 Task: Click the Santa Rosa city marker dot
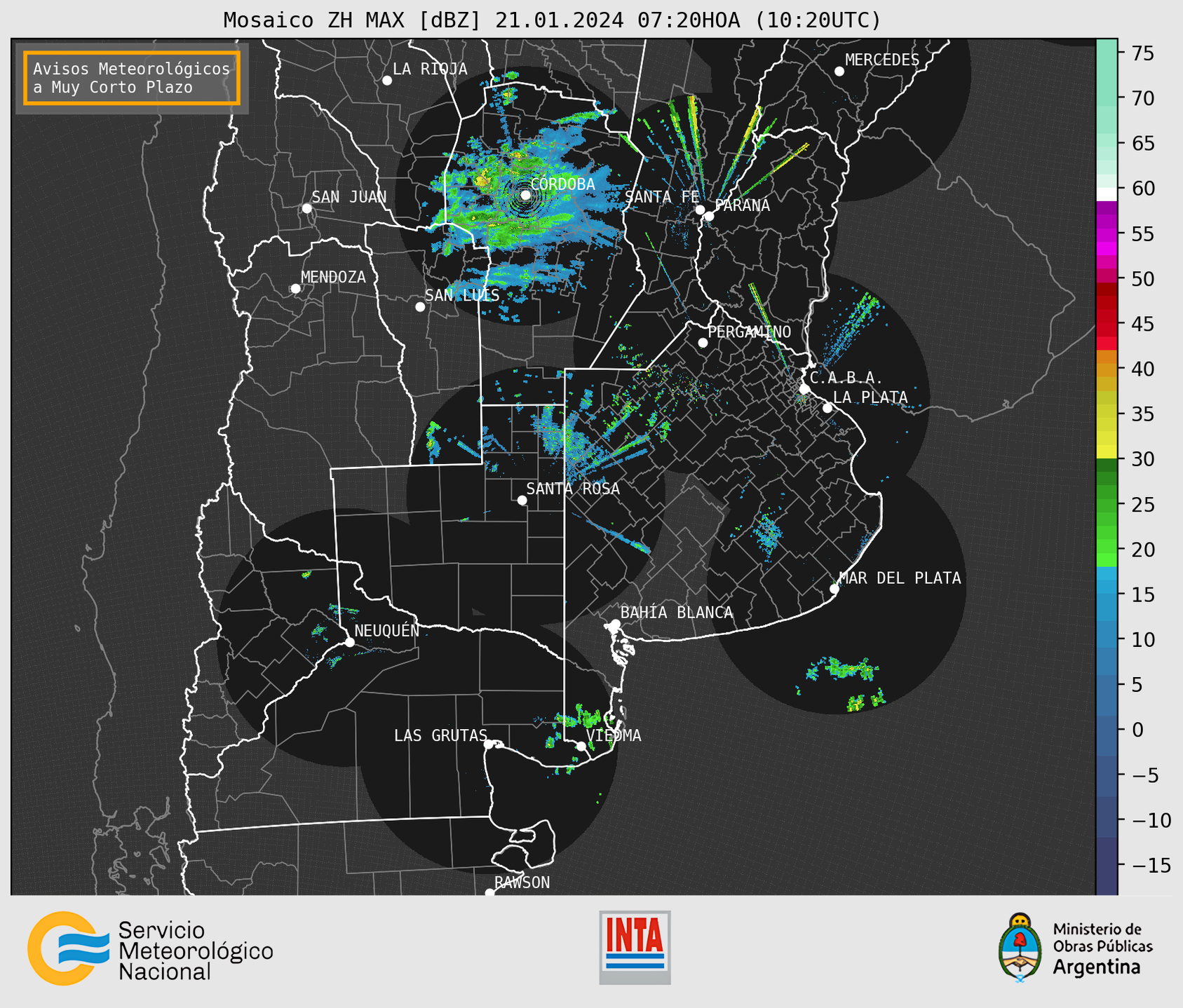tap(522, 500)
